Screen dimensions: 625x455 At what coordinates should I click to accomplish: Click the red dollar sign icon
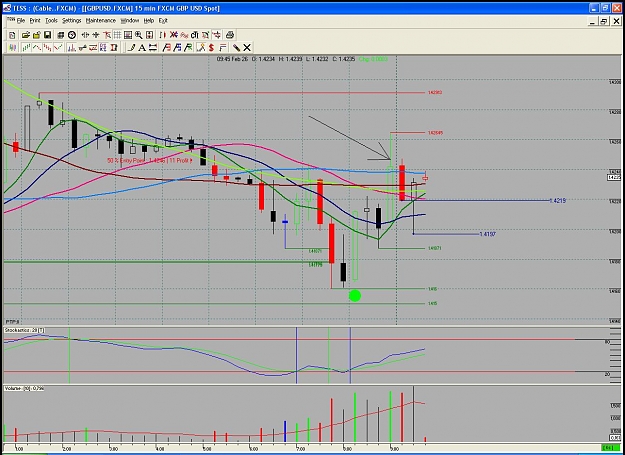[x=212, y=48]
